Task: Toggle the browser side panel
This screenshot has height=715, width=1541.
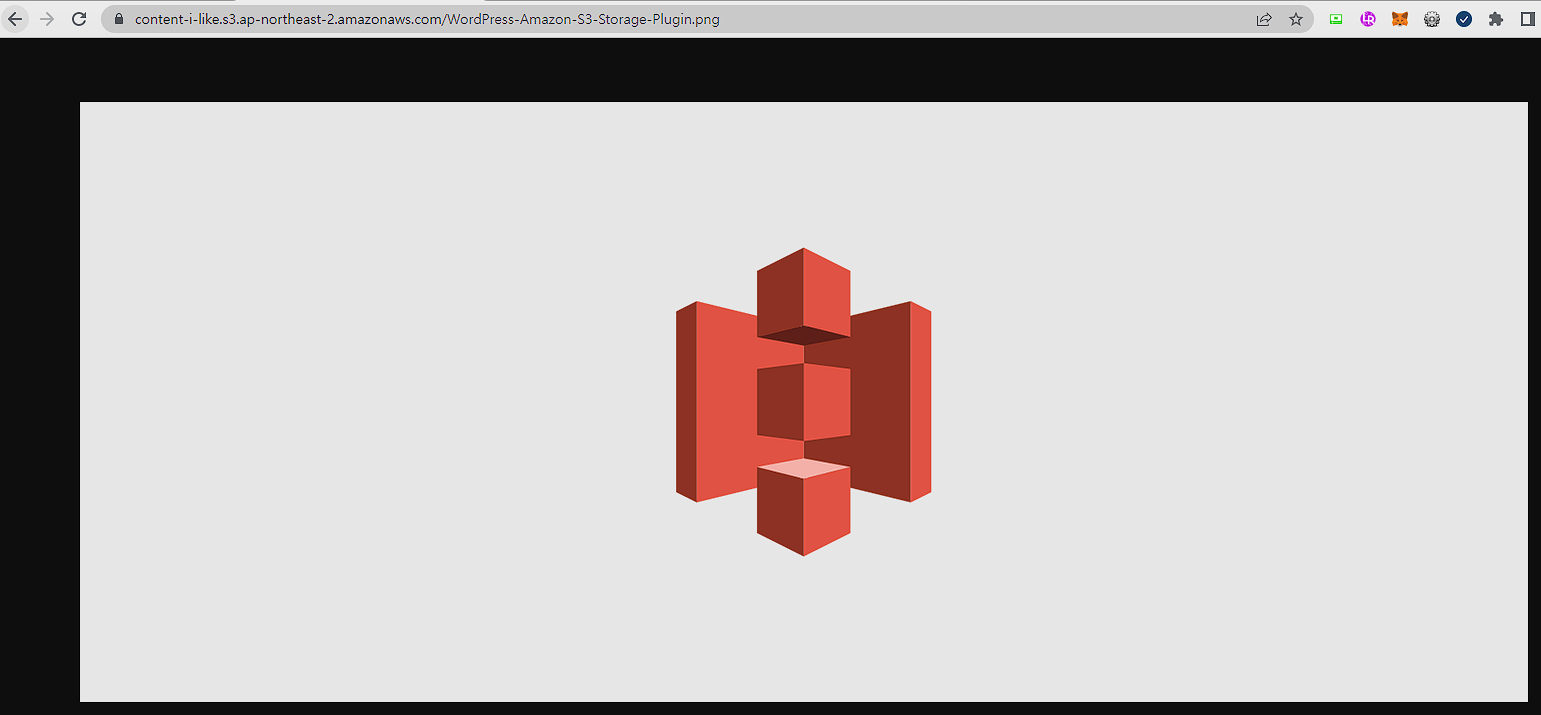Action: [1528, 19]
